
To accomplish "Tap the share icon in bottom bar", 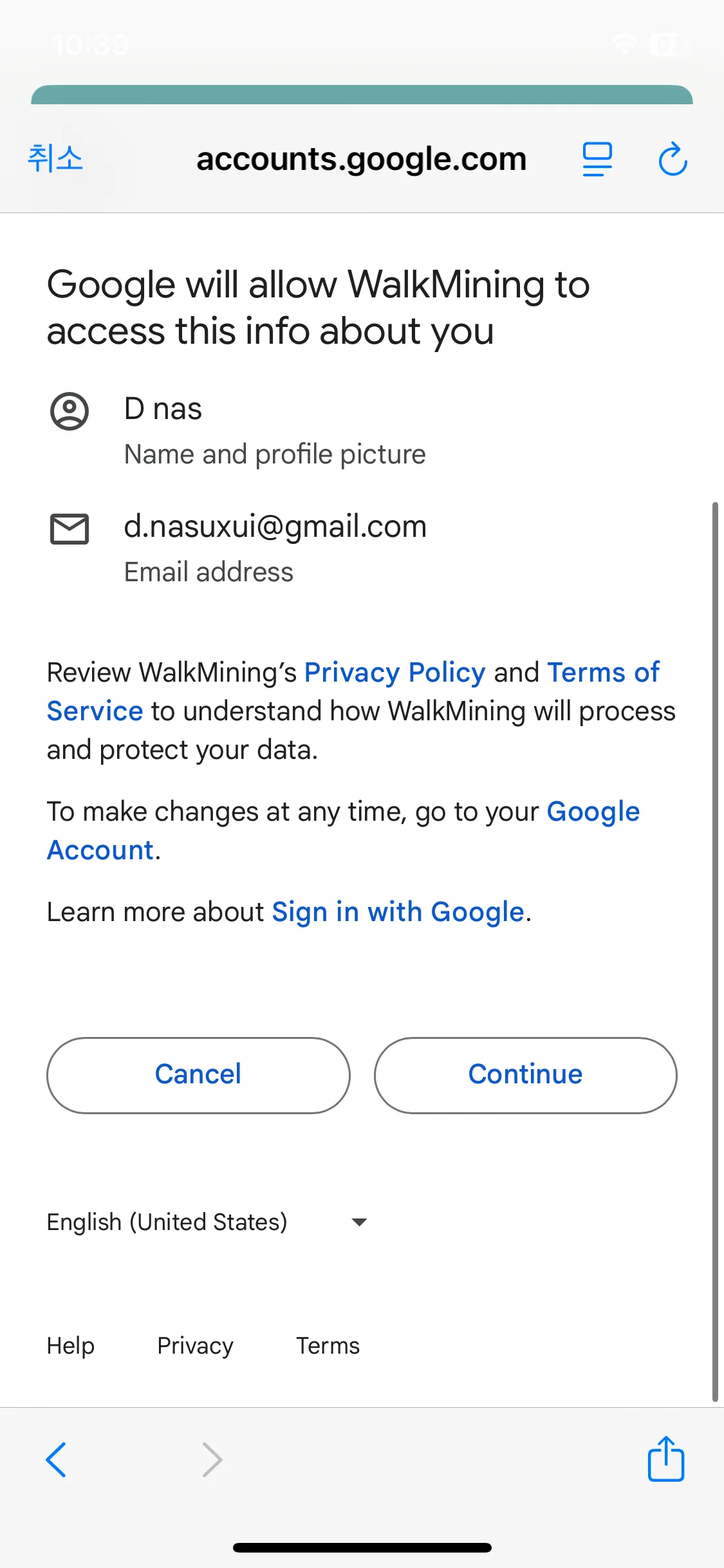I will click(x=665, y=1459).
